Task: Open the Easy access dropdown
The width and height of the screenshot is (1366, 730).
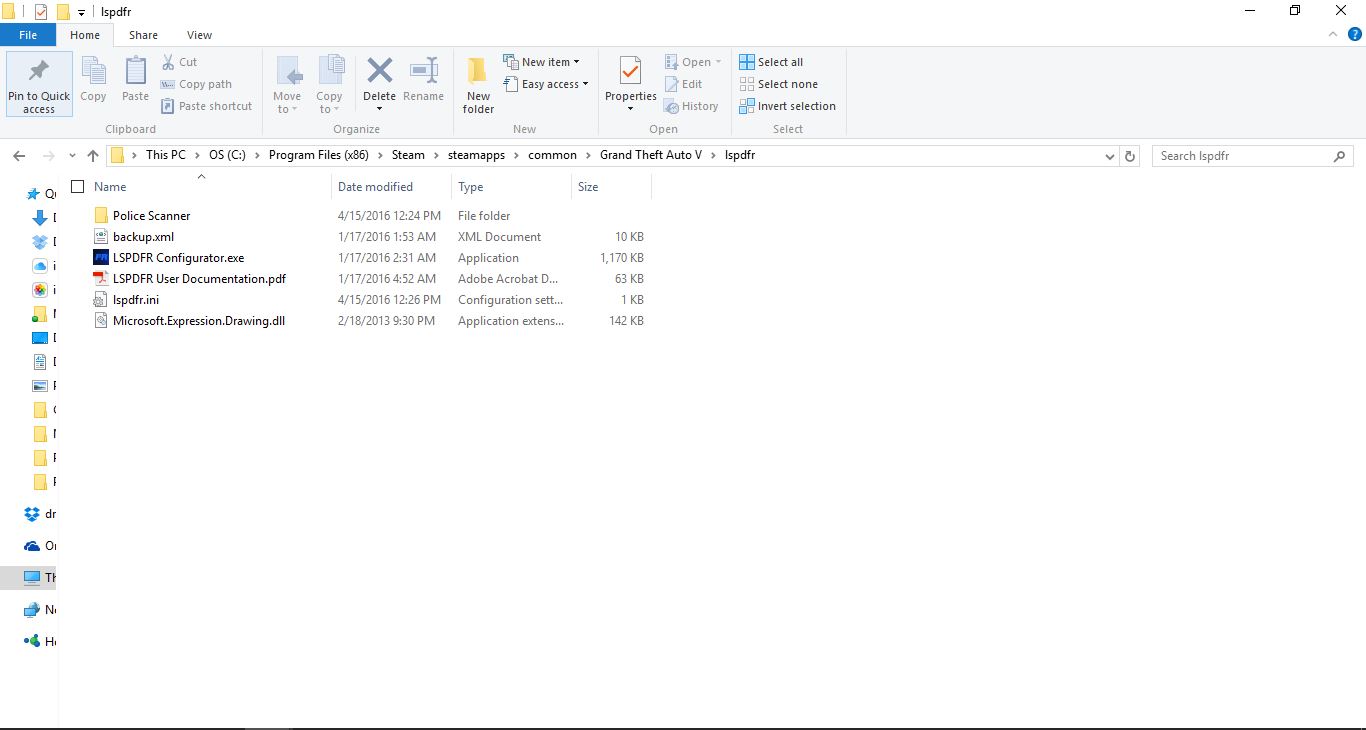Action: (545, 84)
